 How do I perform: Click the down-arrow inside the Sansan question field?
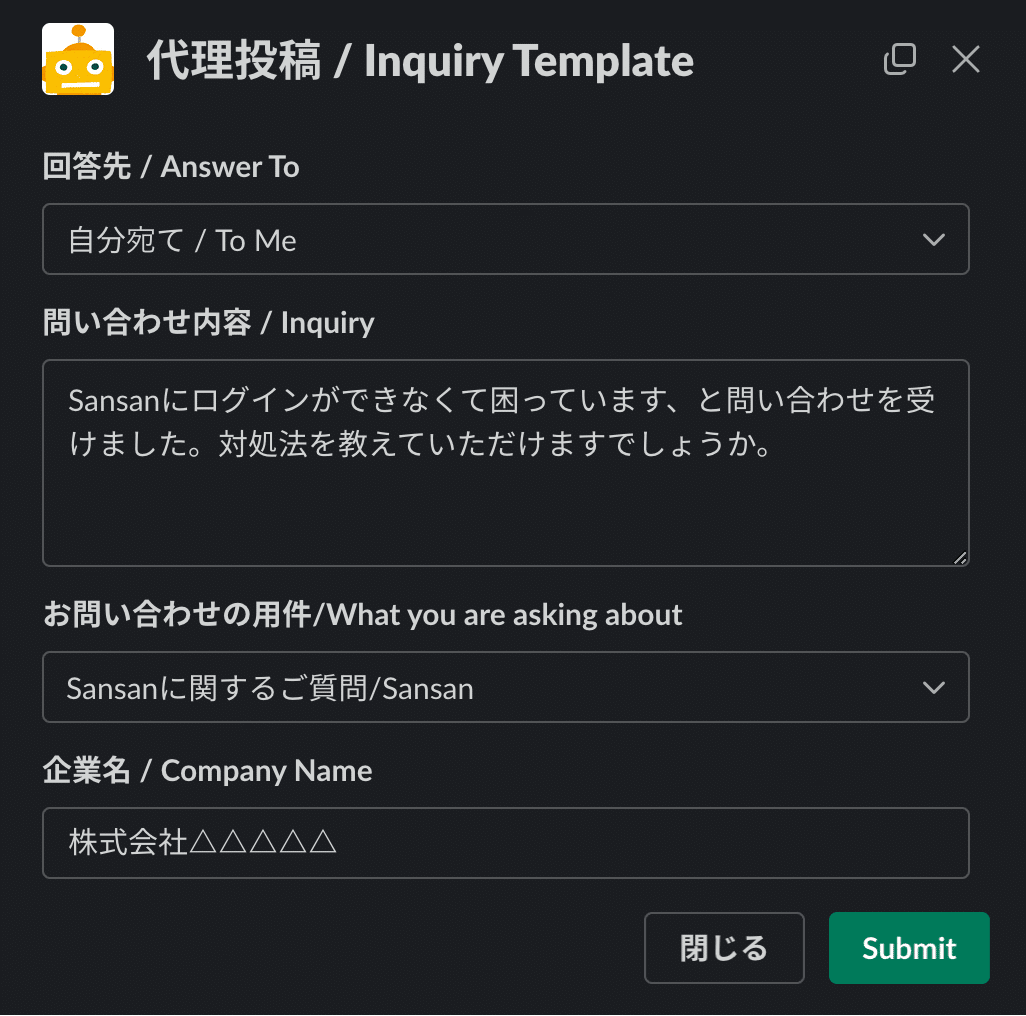(934, 687)
